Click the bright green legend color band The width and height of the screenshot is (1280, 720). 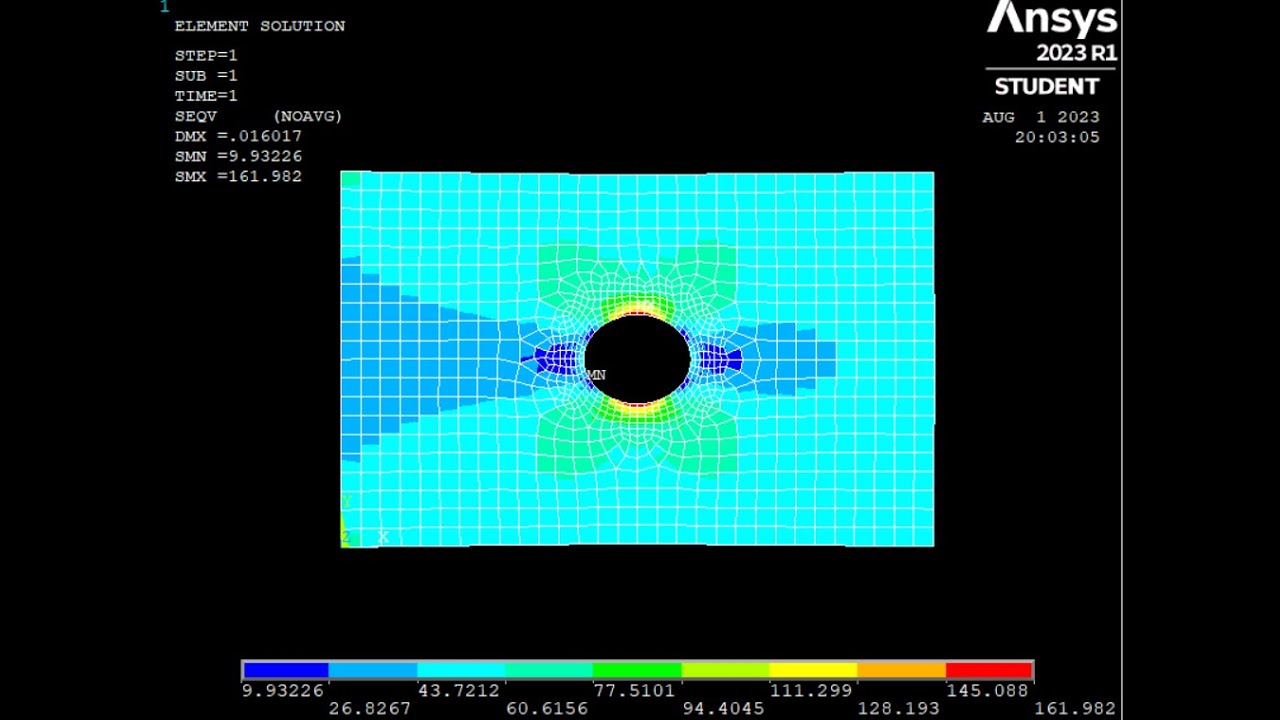pos(637,670)
